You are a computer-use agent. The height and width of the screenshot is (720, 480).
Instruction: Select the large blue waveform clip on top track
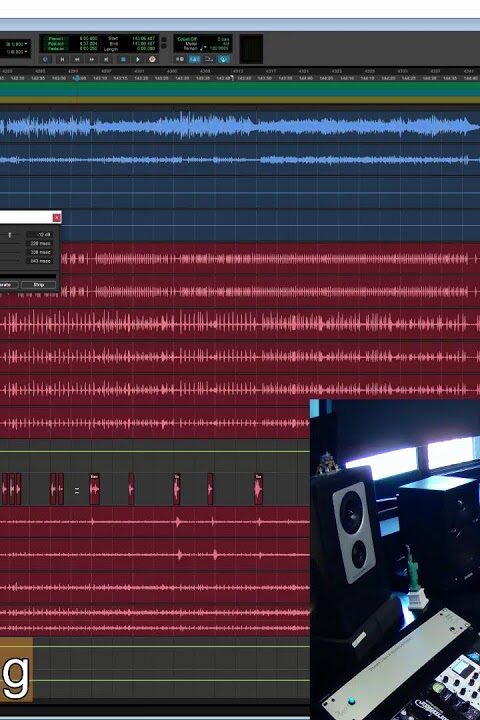(240, 126)
